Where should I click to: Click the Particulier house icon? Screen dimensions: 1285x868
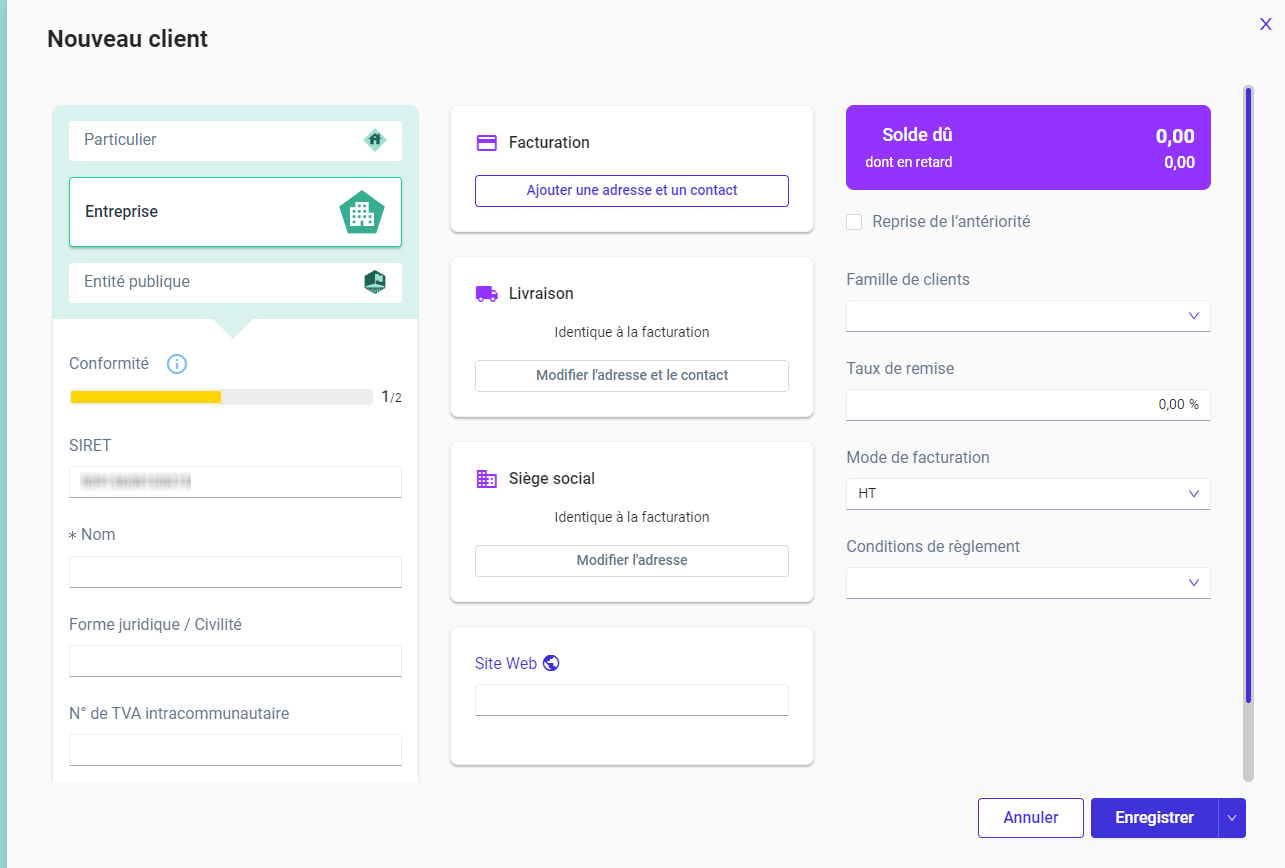375,140
